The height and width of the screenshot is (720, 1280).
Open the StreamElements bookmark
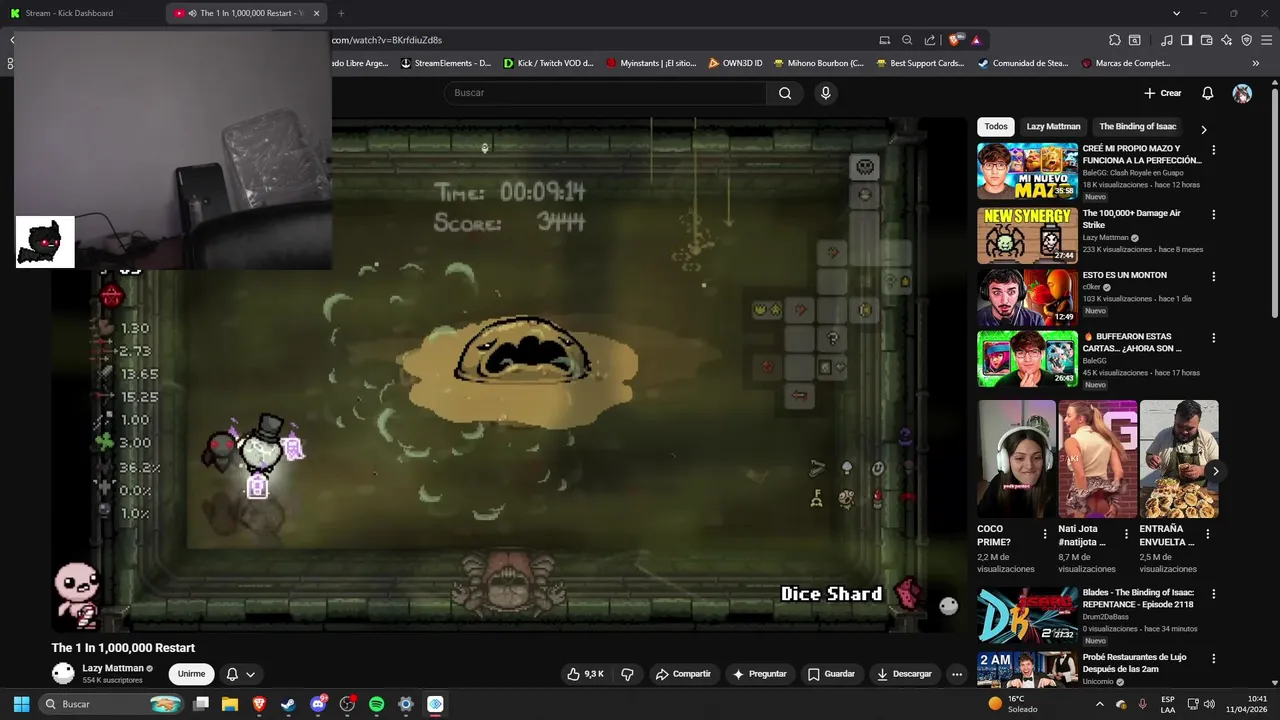point(446,63)
